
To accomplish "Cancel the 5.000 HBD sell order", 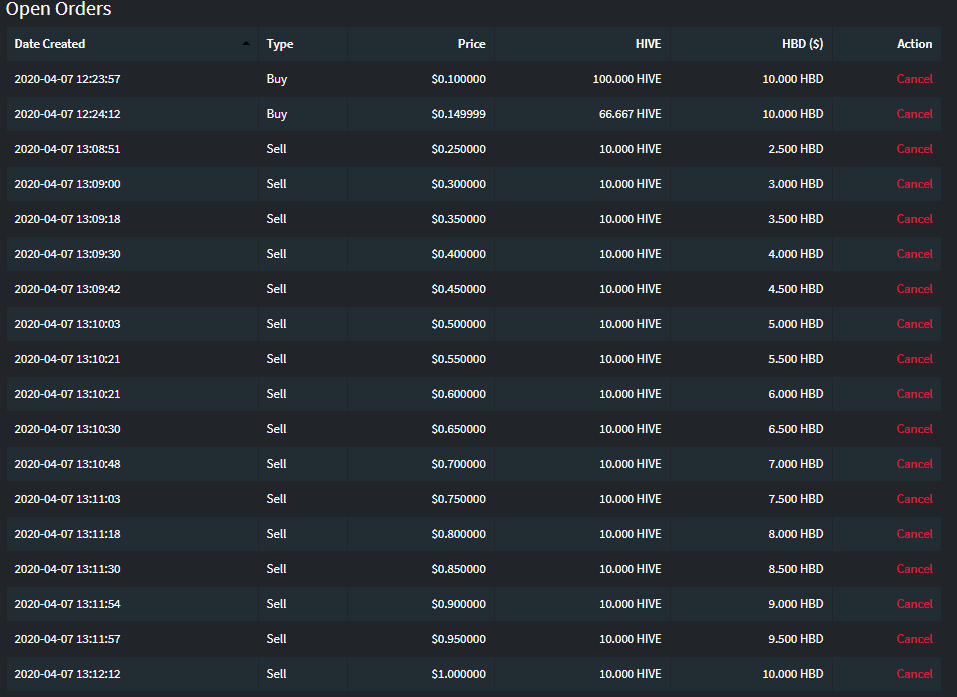I will [x=914, y=323].
